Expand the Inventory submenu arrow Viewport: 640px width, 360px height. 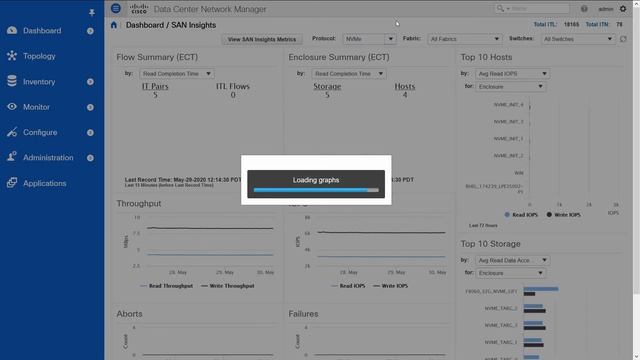(x=90, y=82)
